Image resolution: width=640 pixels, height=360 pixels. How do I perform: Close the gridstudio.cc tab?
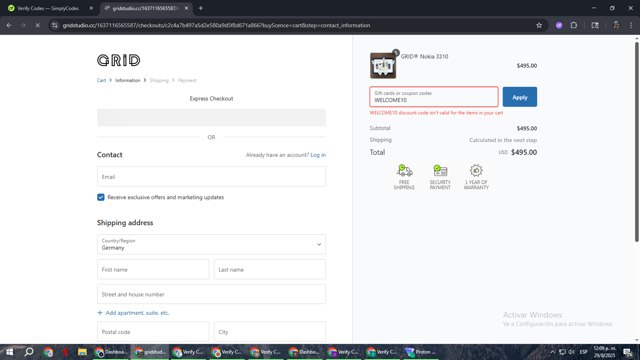[186, 8]
